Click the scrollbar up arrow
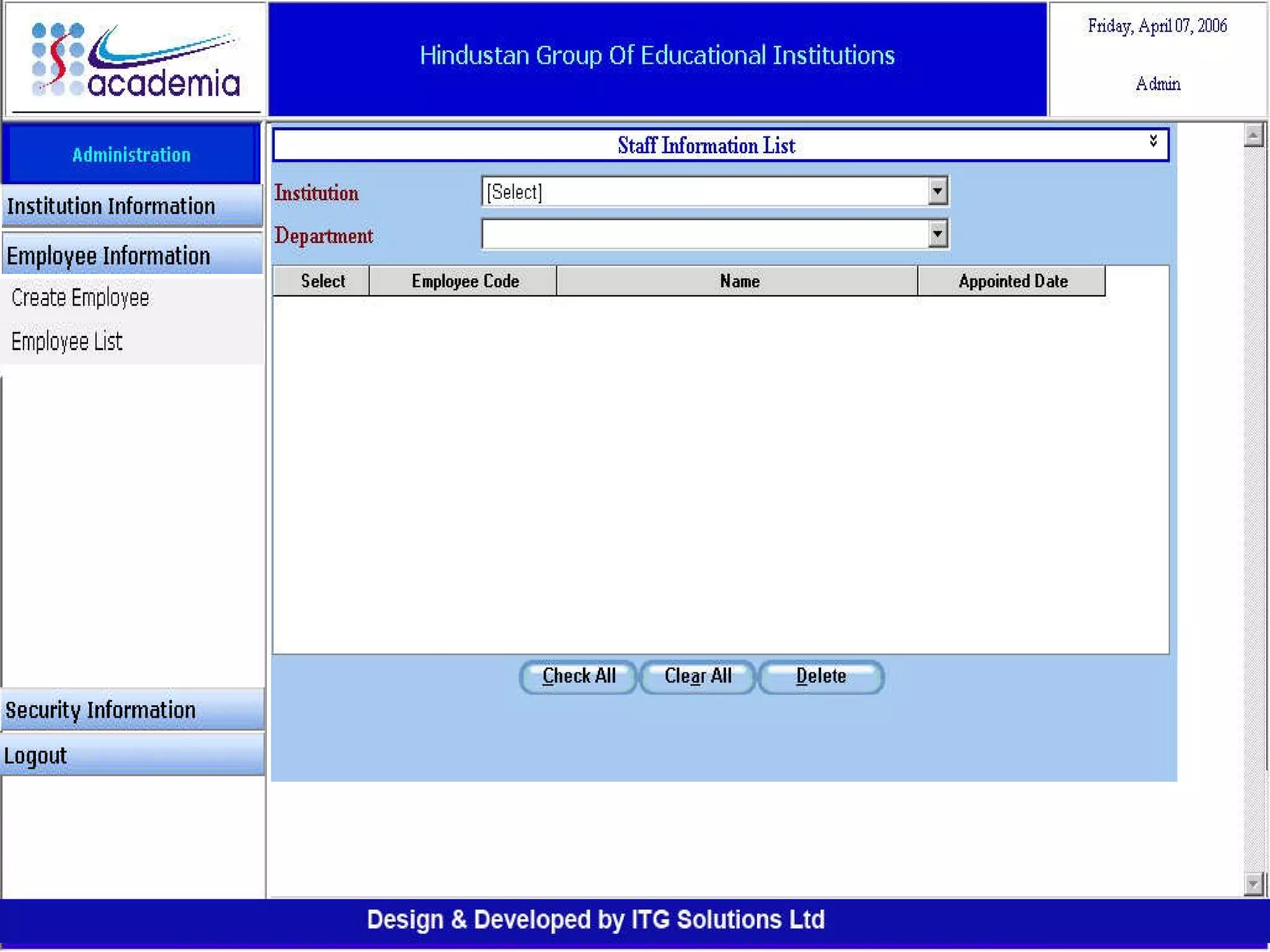Viewport: 1270px width, 952px height. 1253,135
